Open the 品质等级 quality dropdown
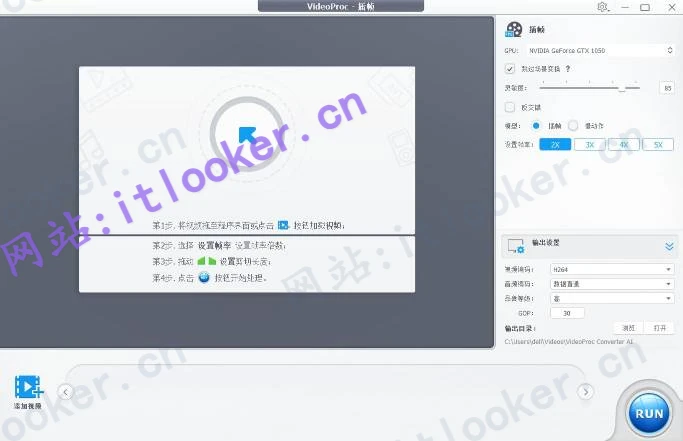Screen dimensions: 683x441 pos(612,299)
